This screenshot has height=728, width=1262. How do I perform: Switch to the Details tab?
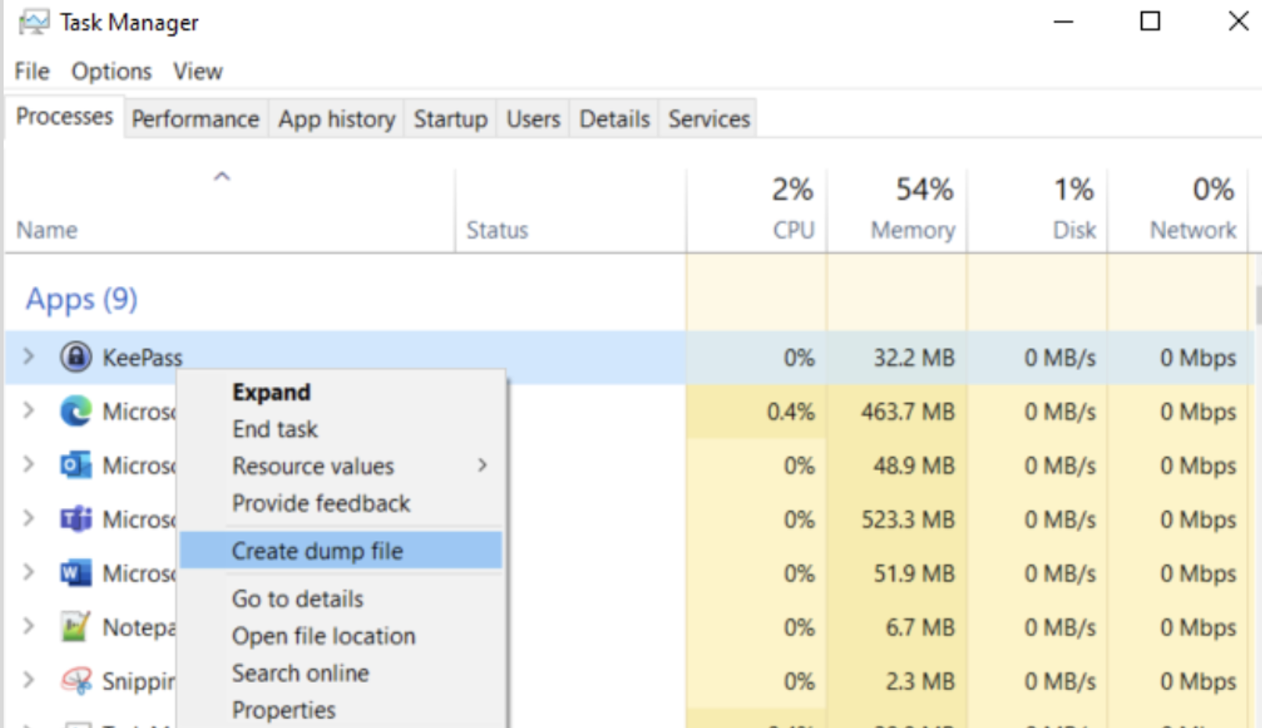(615, 119)
